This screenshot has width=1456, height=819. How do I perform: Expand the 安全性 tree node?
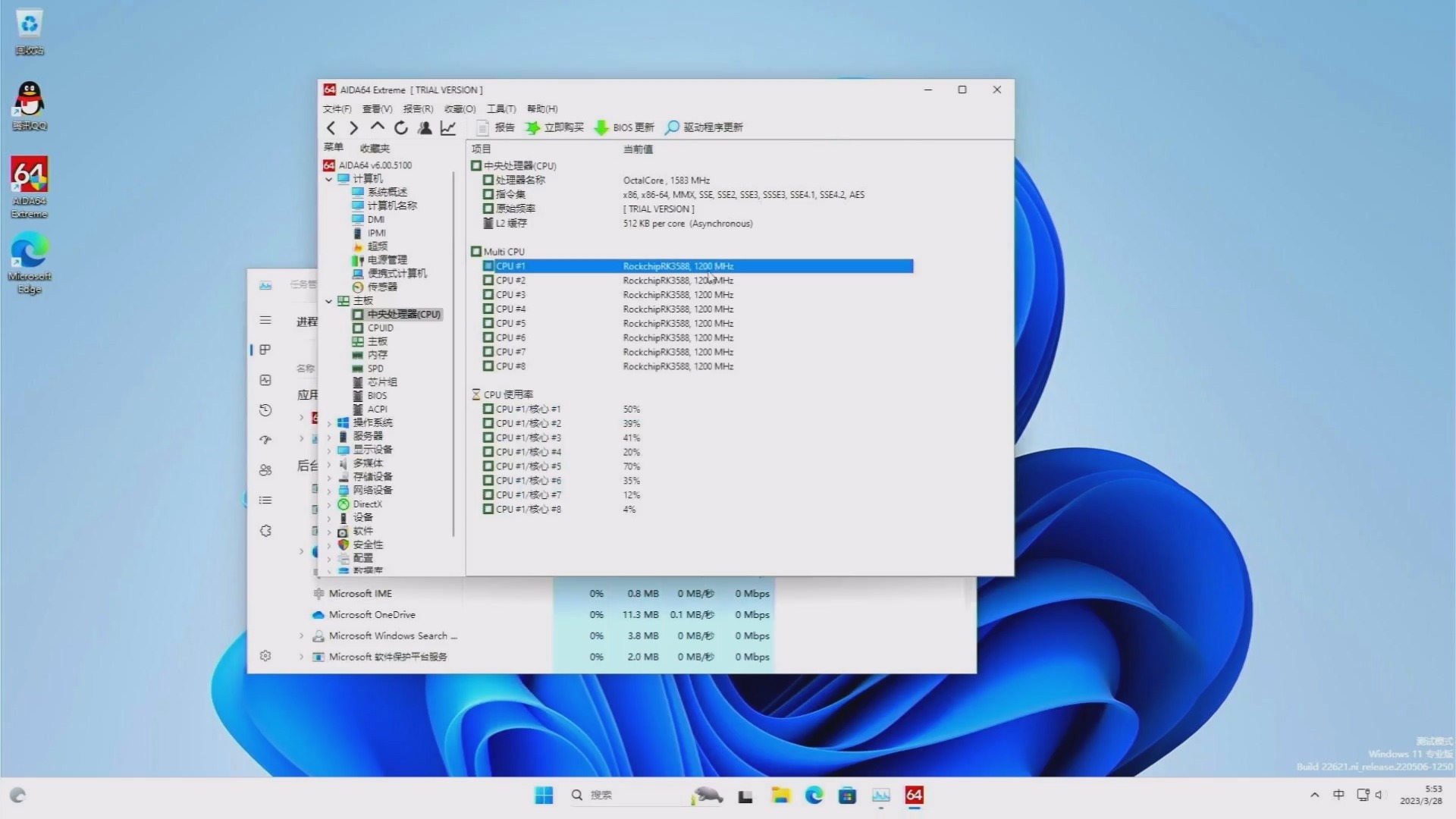(x=329, y=545)
